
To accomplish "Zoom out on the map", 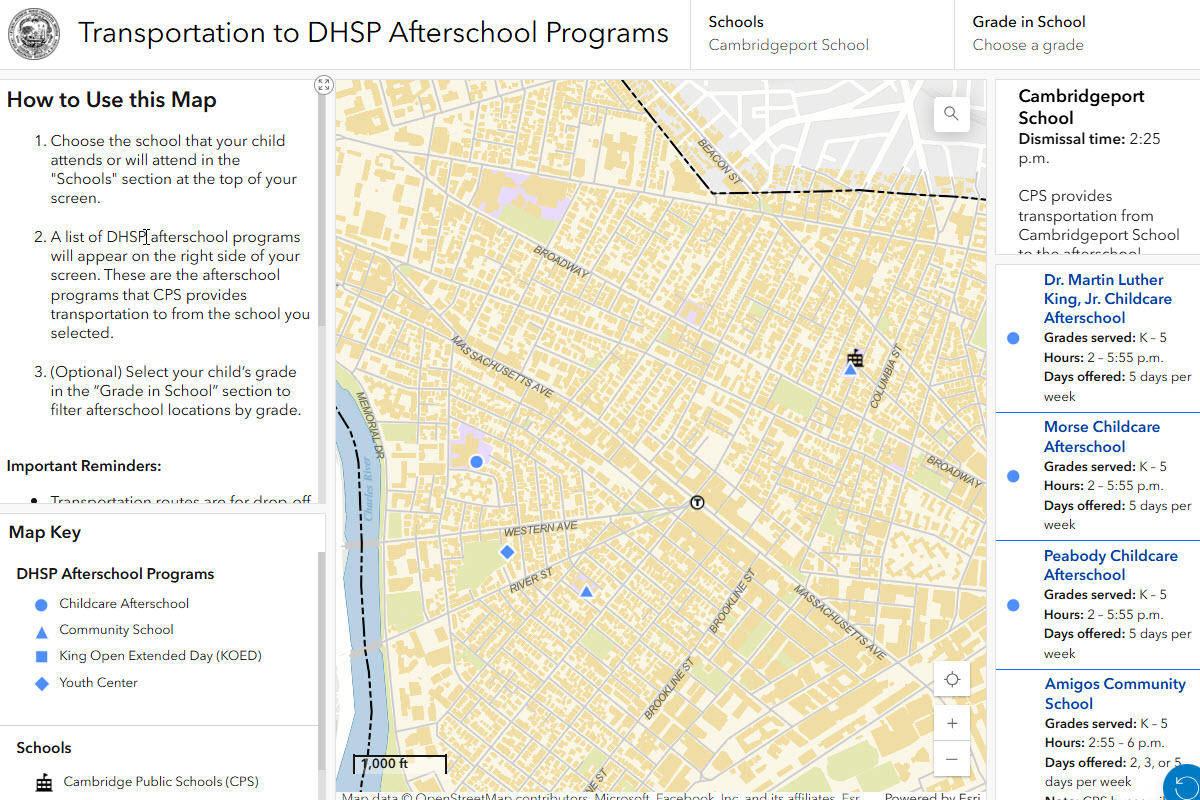I will (951, 759).
